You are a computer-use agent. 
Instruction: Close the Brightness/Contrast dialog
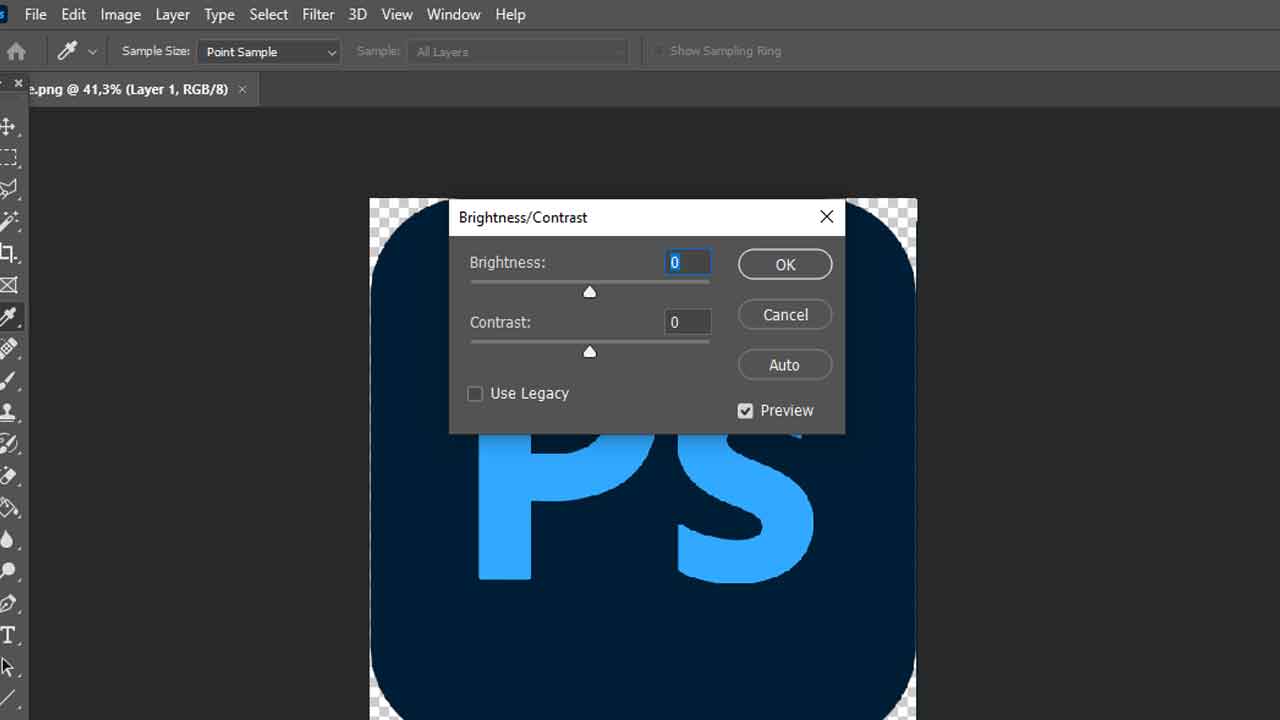click(x=826, y=217)
